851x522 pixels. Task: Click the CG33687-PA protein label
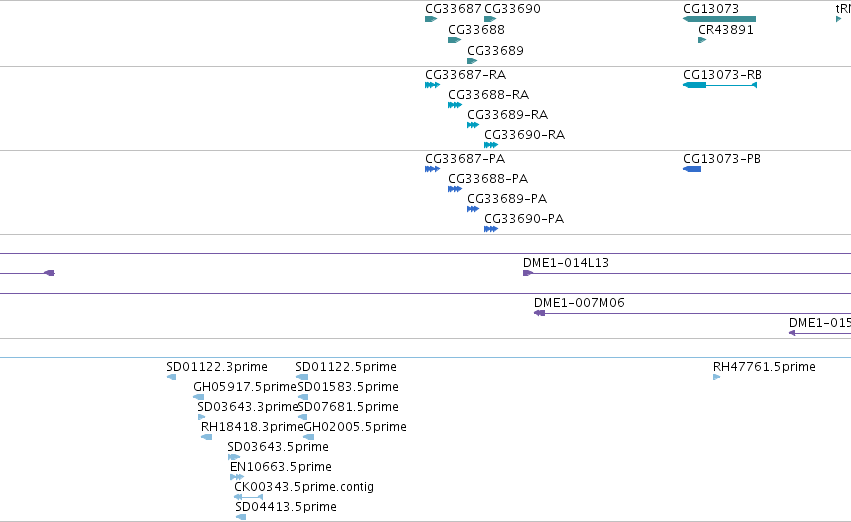[465, 158]
